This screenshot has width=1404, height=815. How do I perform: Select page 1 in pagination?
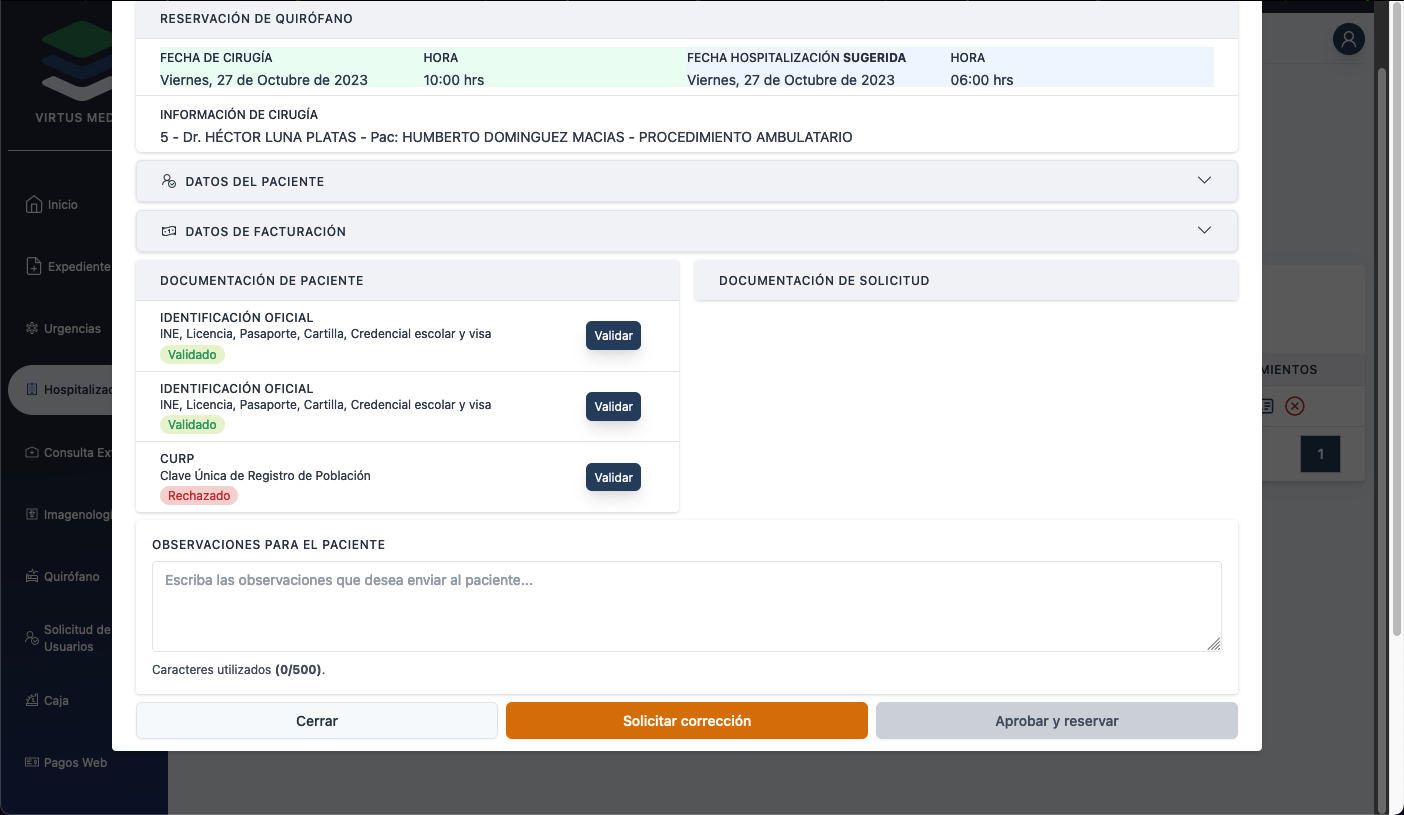tap(1319, 454)
